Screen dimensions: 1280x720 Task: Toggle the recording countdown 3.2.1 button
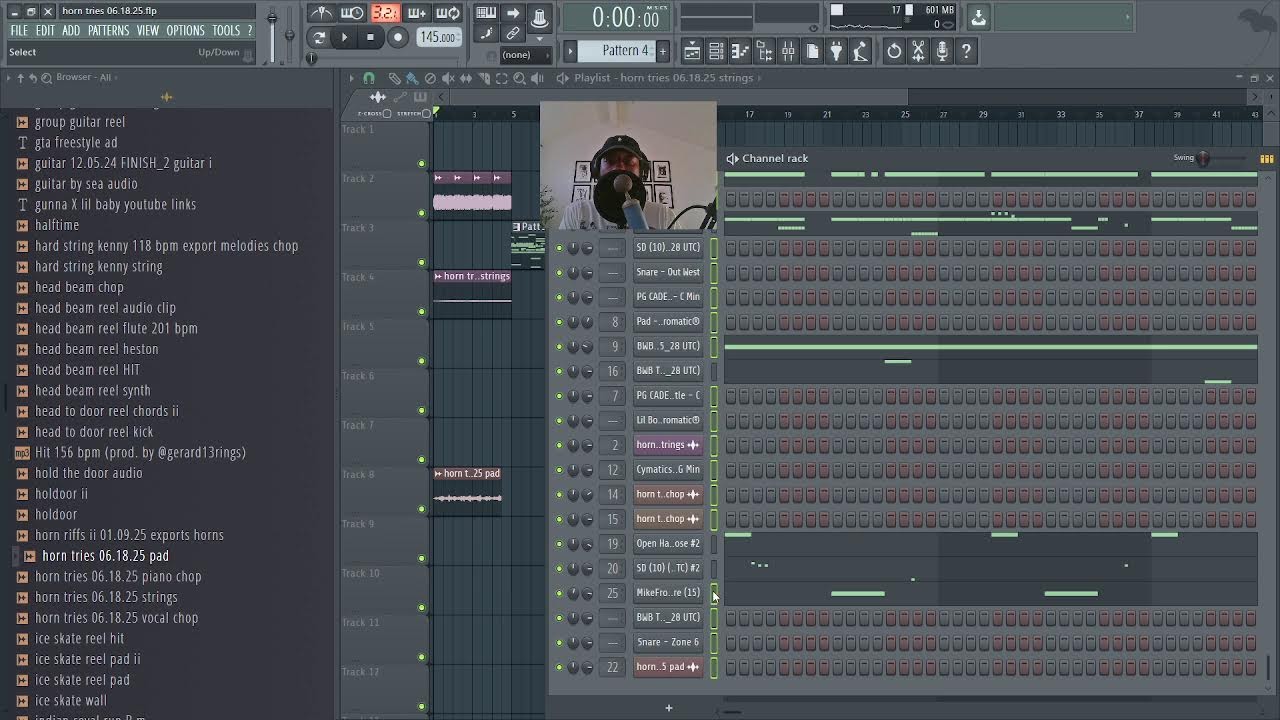coord(385,13)
